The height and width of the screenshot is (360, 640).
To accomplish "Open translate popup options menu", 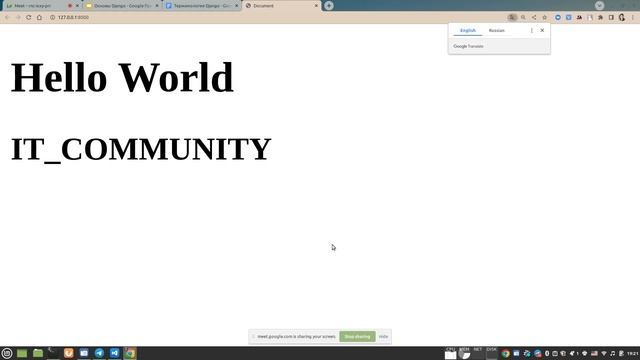I will click(x=531, y=31).
